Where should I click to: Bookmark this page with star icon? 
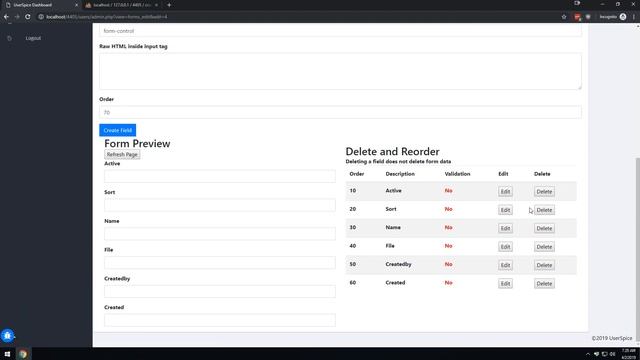564,17
